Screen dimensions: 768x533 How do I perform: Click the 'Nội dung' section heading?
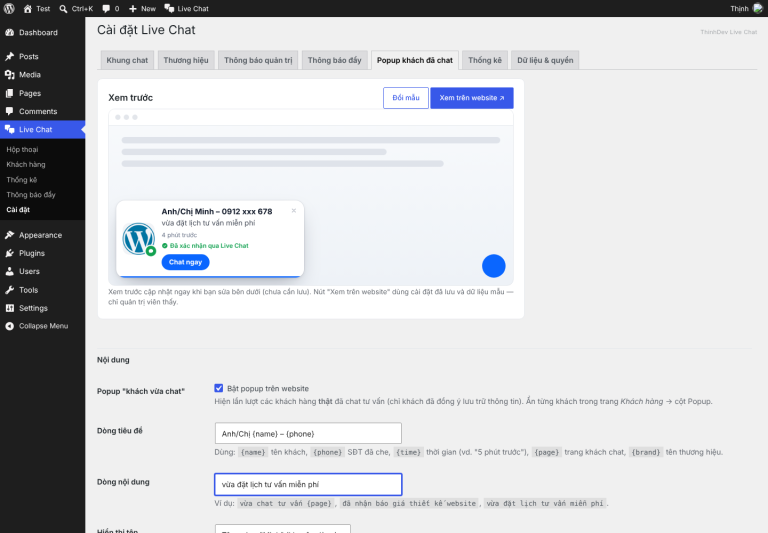[113, 360]
